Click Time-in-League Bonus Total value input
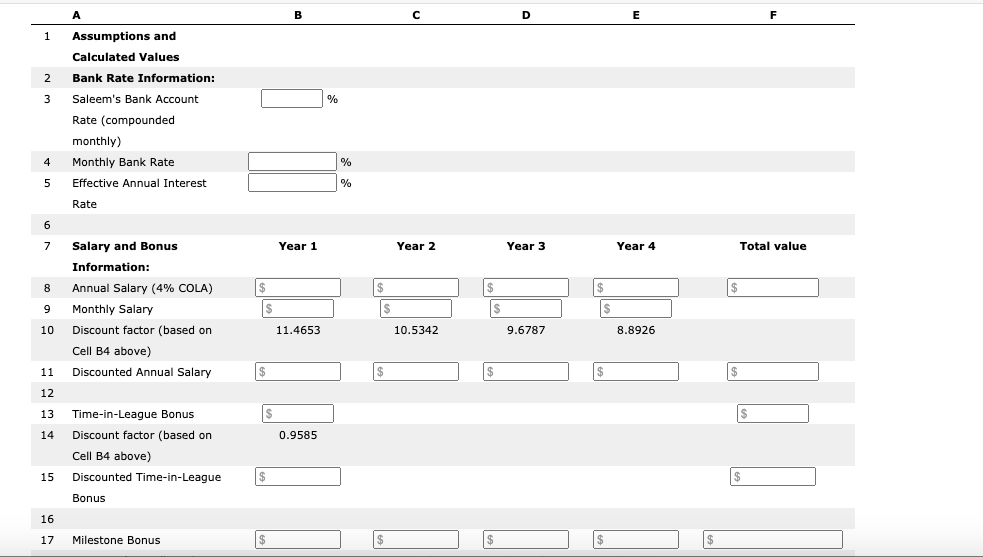Screen dimensions: 983x557 coord(773,413)
